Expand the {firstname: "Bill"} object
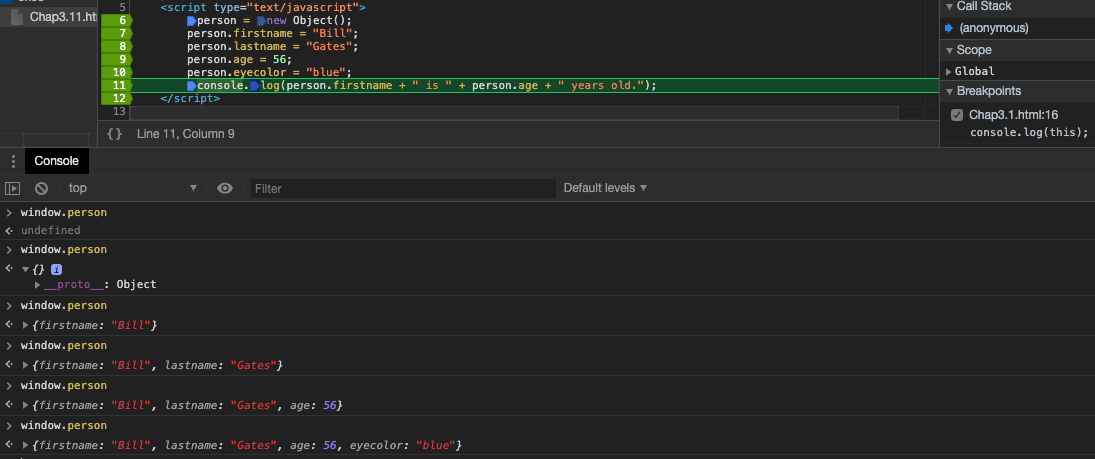Screen dimensions: 1095x459 (26, 326)
